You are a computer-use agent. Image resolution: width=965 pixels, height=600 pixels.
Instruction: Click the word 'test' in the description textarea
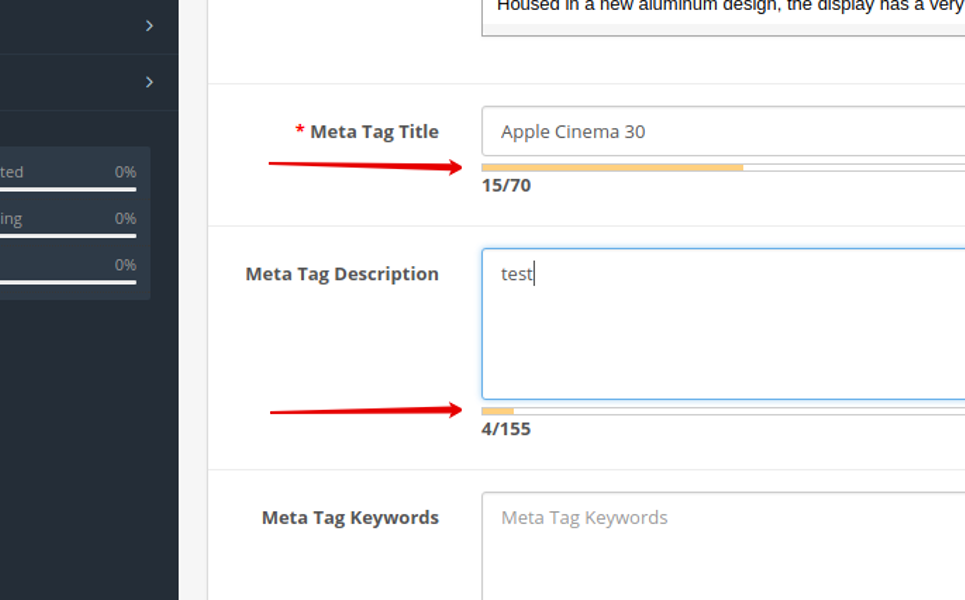click(516, 274)
